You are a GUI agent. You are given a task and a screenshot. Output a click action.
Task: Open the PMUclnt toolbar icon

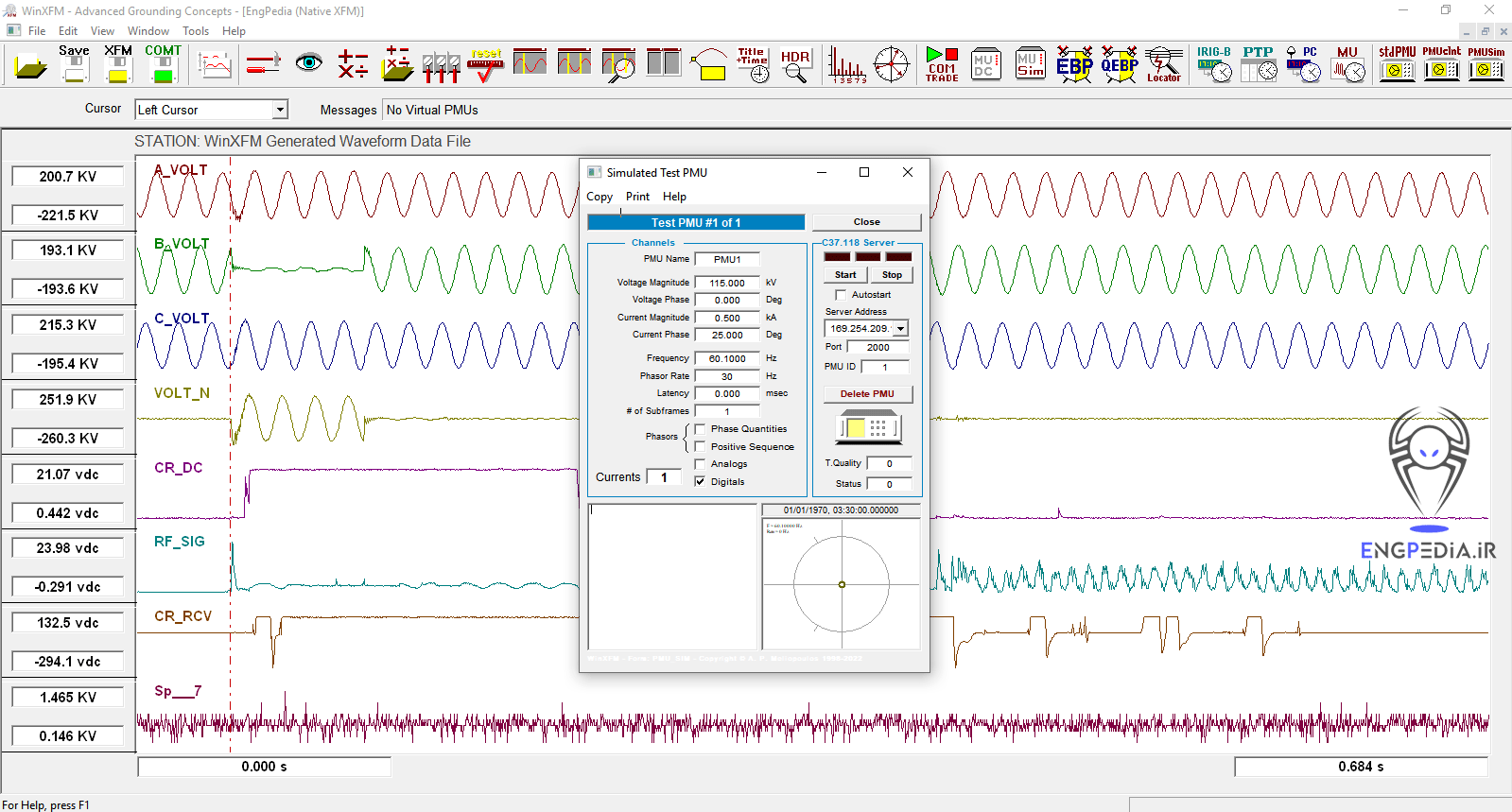coord(1441,65)
